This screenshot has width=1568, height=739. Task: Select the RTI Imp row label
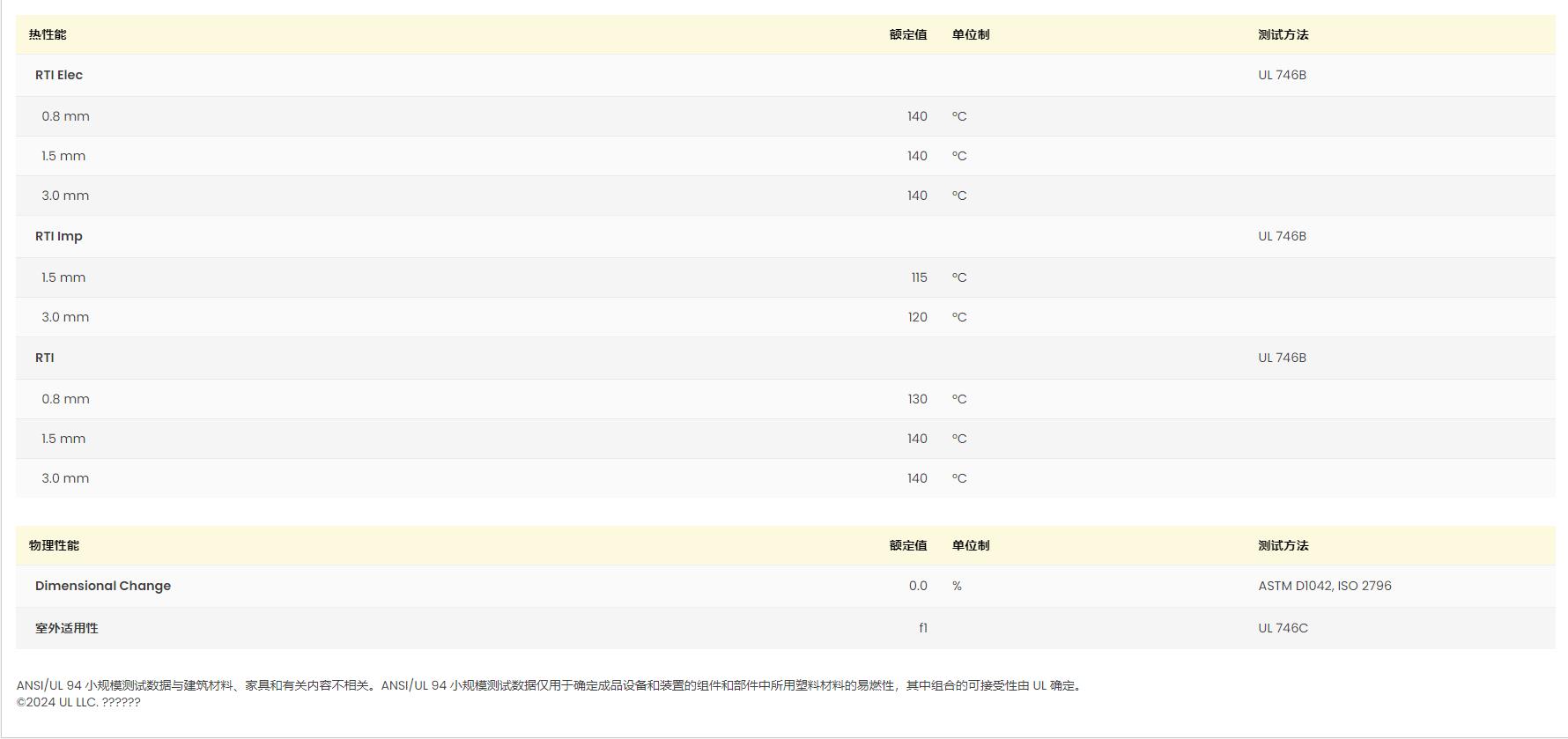[x=59, y=236]
